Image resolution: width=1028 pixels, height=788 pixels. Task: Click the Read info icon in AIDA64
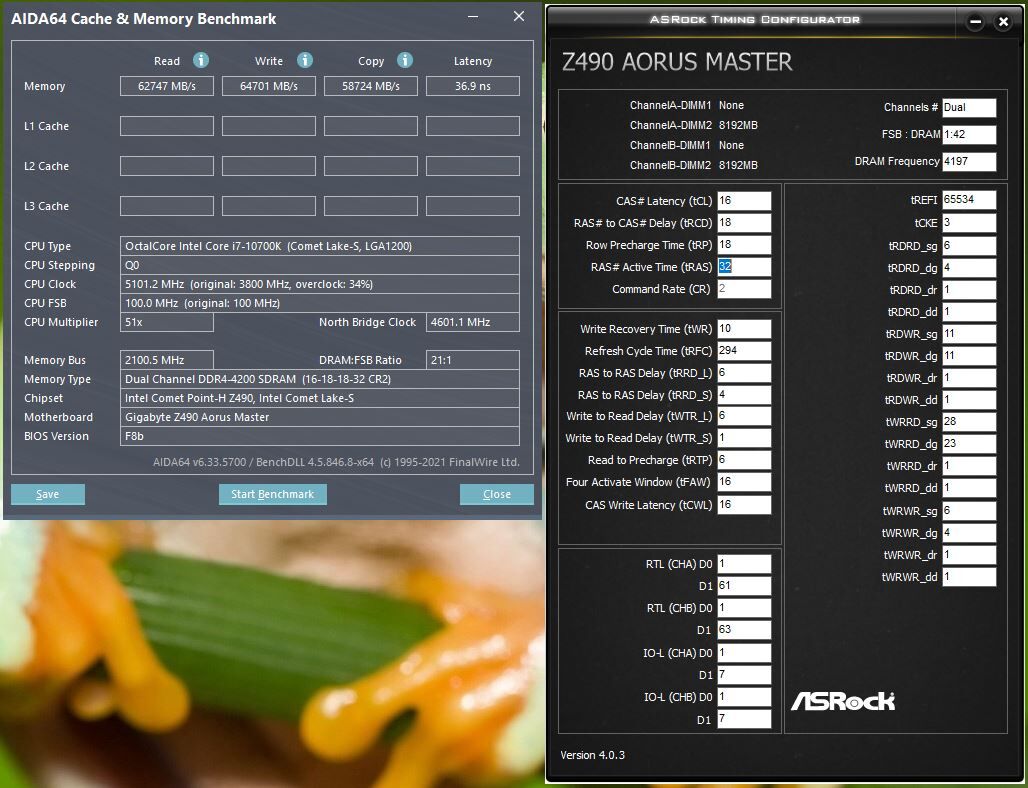tap(201, 60)
